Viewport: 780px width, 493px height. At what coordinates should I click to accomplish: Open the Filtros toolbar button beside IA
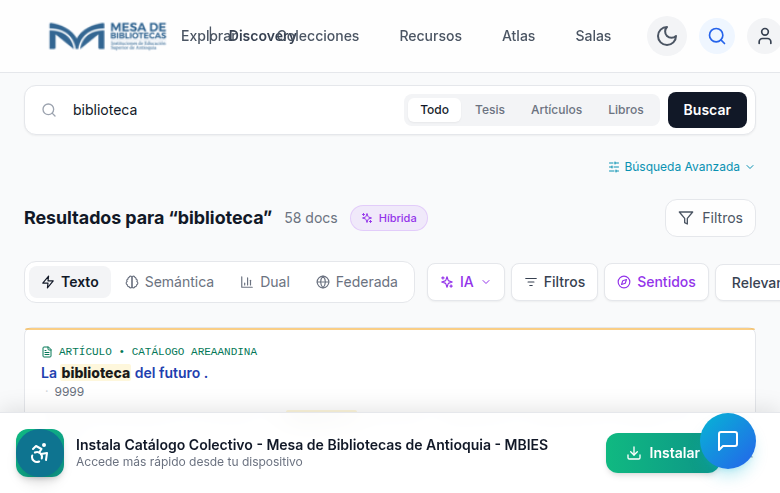554,282
